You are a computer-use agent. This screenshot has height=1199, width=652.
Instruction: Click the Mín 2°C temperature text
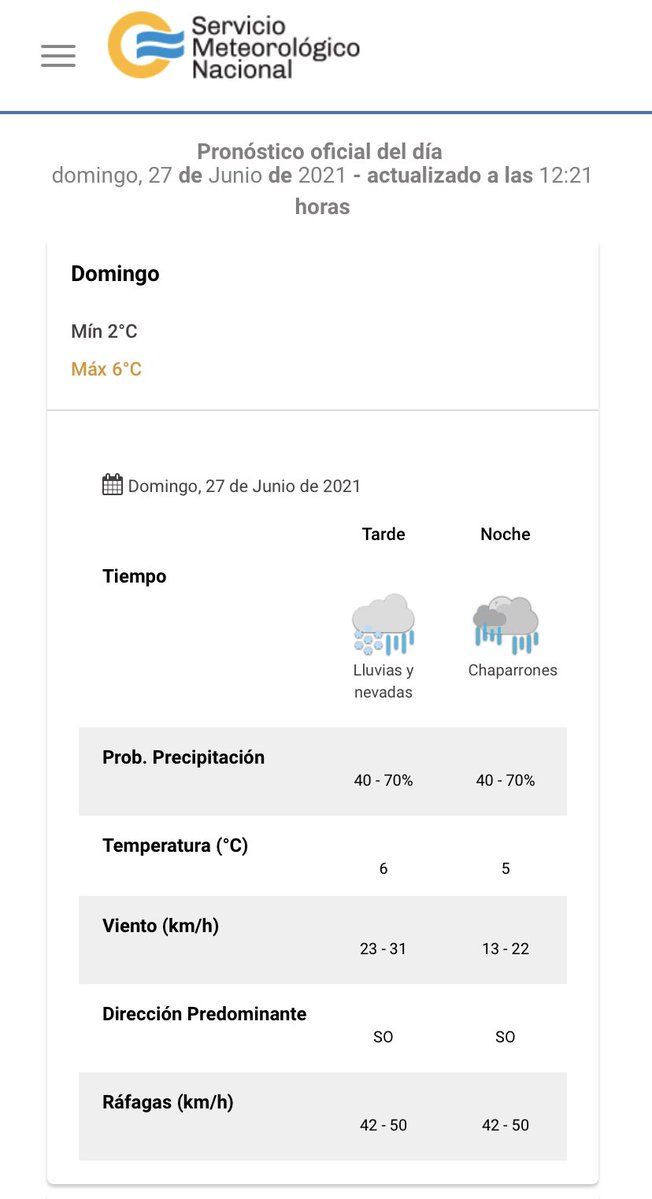coord(104,331)
